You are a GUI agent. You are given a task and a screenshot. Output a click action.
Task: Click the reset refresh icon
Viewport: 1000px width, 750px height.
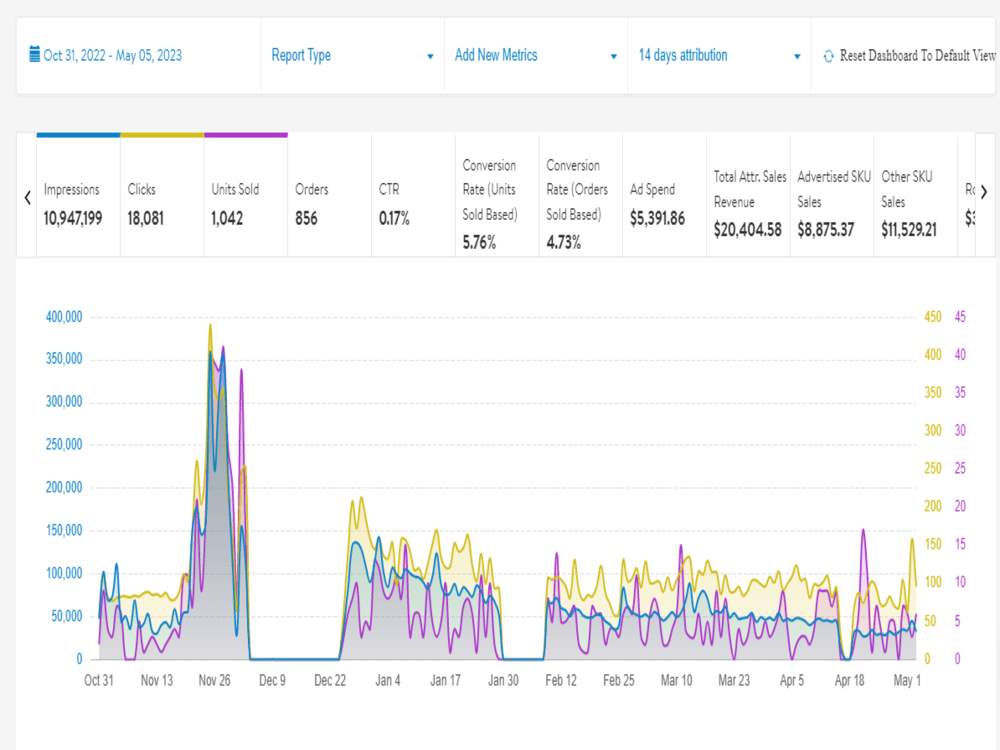pos(828,56)
